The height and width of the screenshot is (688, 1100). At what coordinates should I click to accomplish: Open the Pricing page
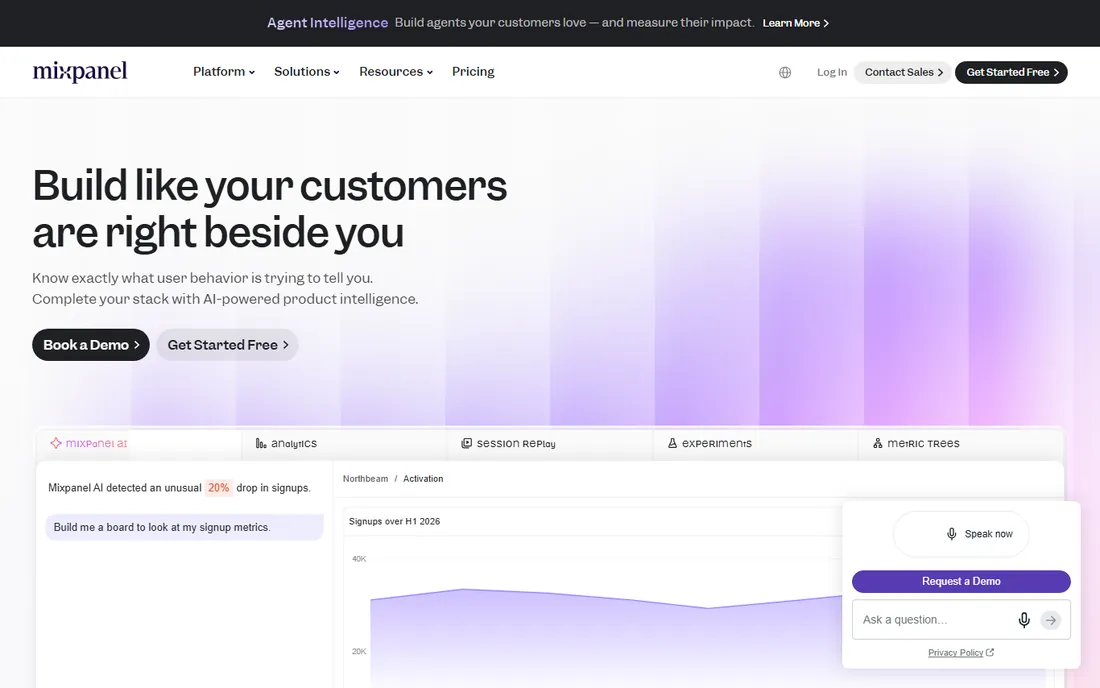tap(473, 72)
